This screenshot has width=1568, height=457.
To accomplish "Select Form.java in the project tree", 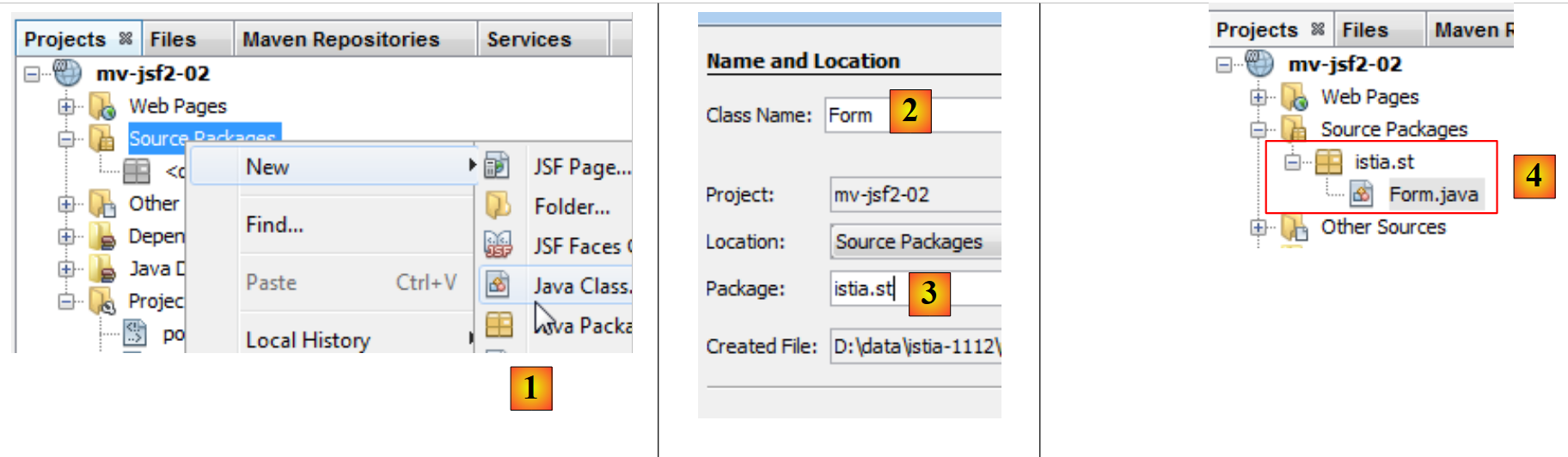I will [1433, 195].
